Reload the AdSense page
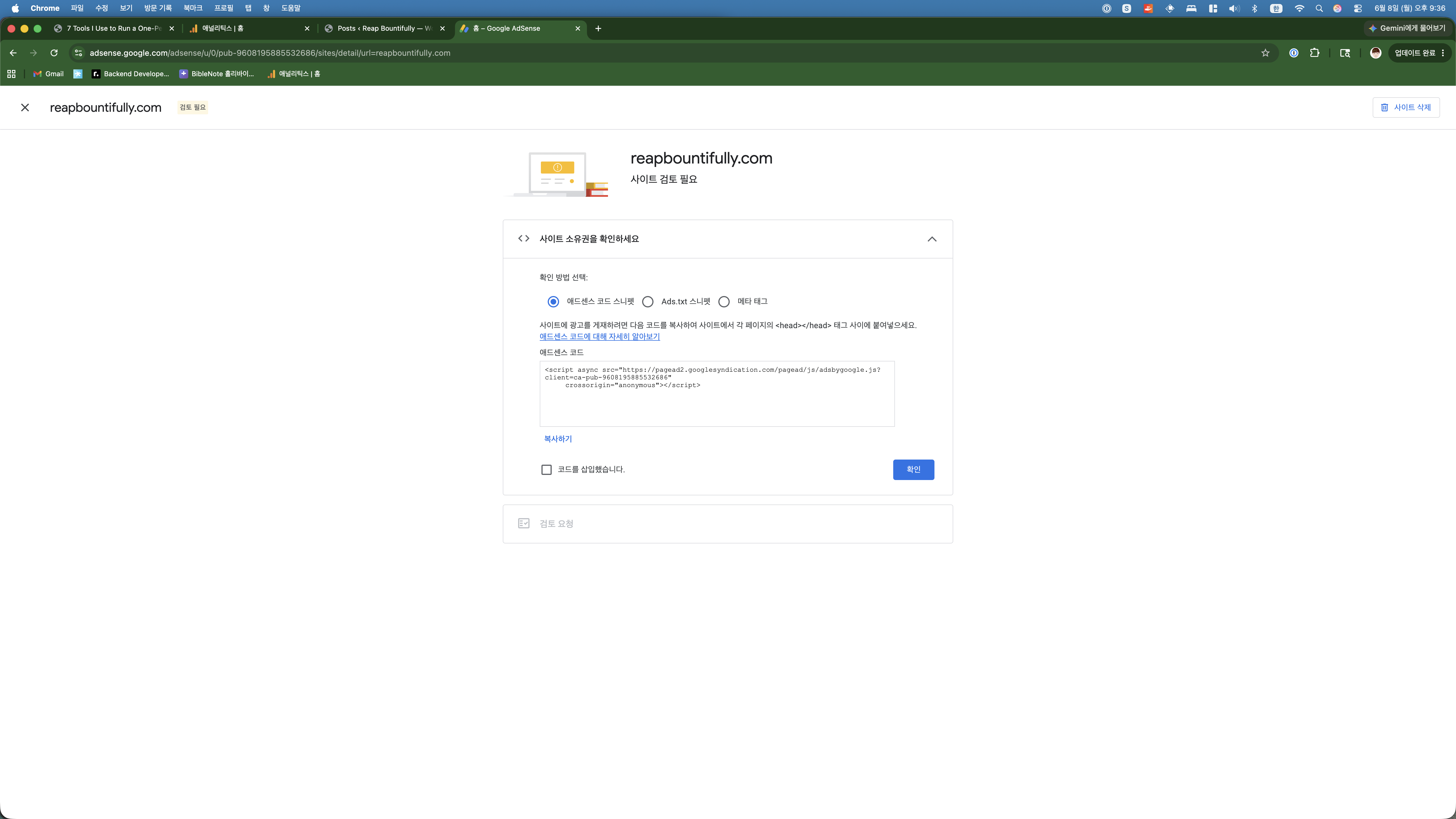The image size is (1456, 819). coord(54,53)
